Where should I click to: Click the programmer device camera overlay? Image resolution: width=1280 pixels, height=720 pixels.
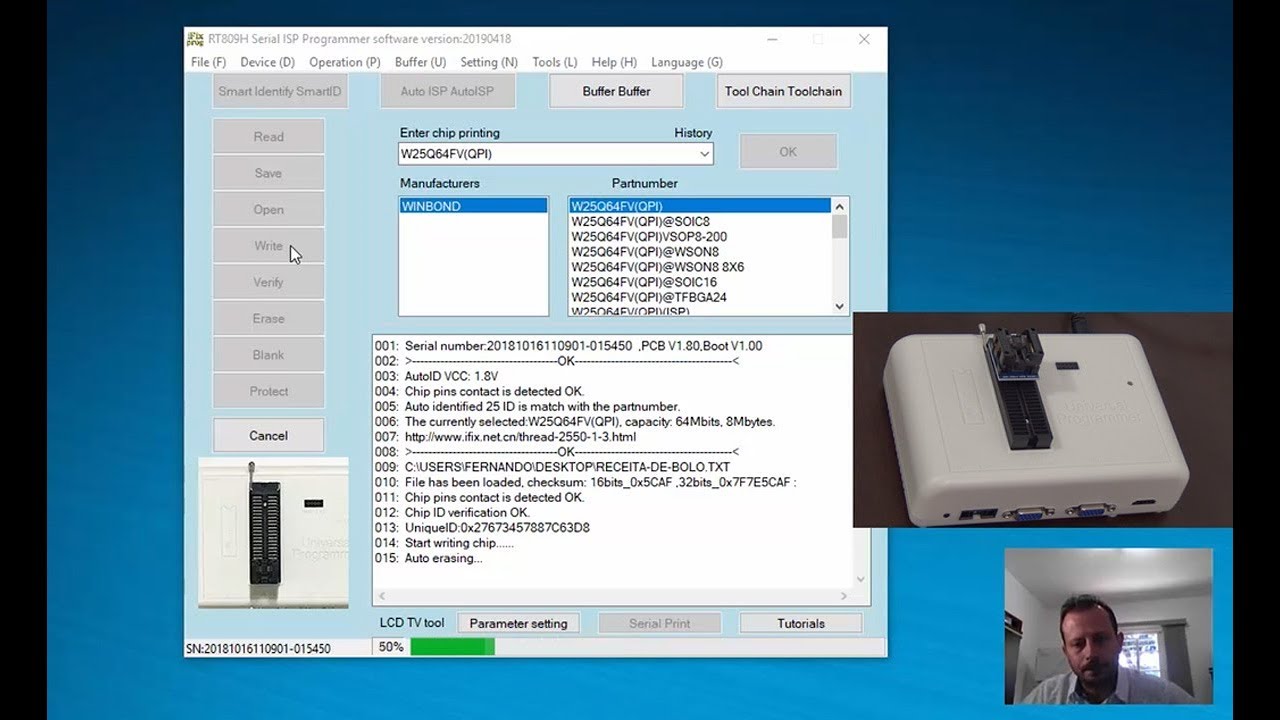point(1043,420)
